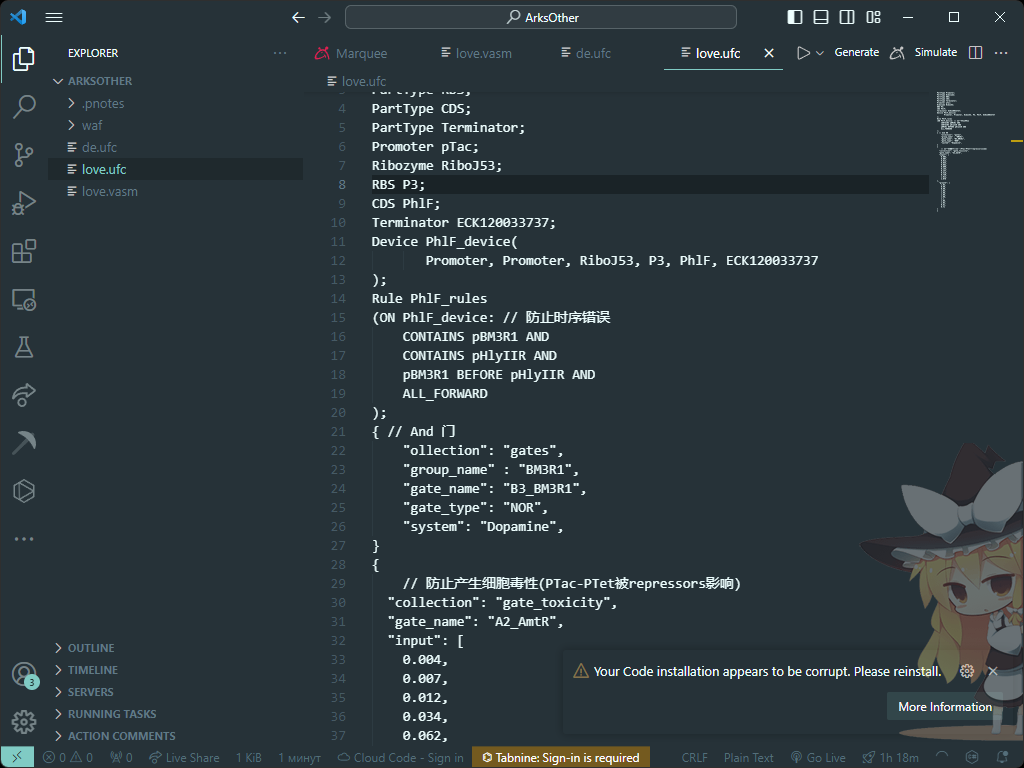This screenshot has height=768, width=1024.
Task: Toggle the secondary side bar layout
Action: coord(847,17)
